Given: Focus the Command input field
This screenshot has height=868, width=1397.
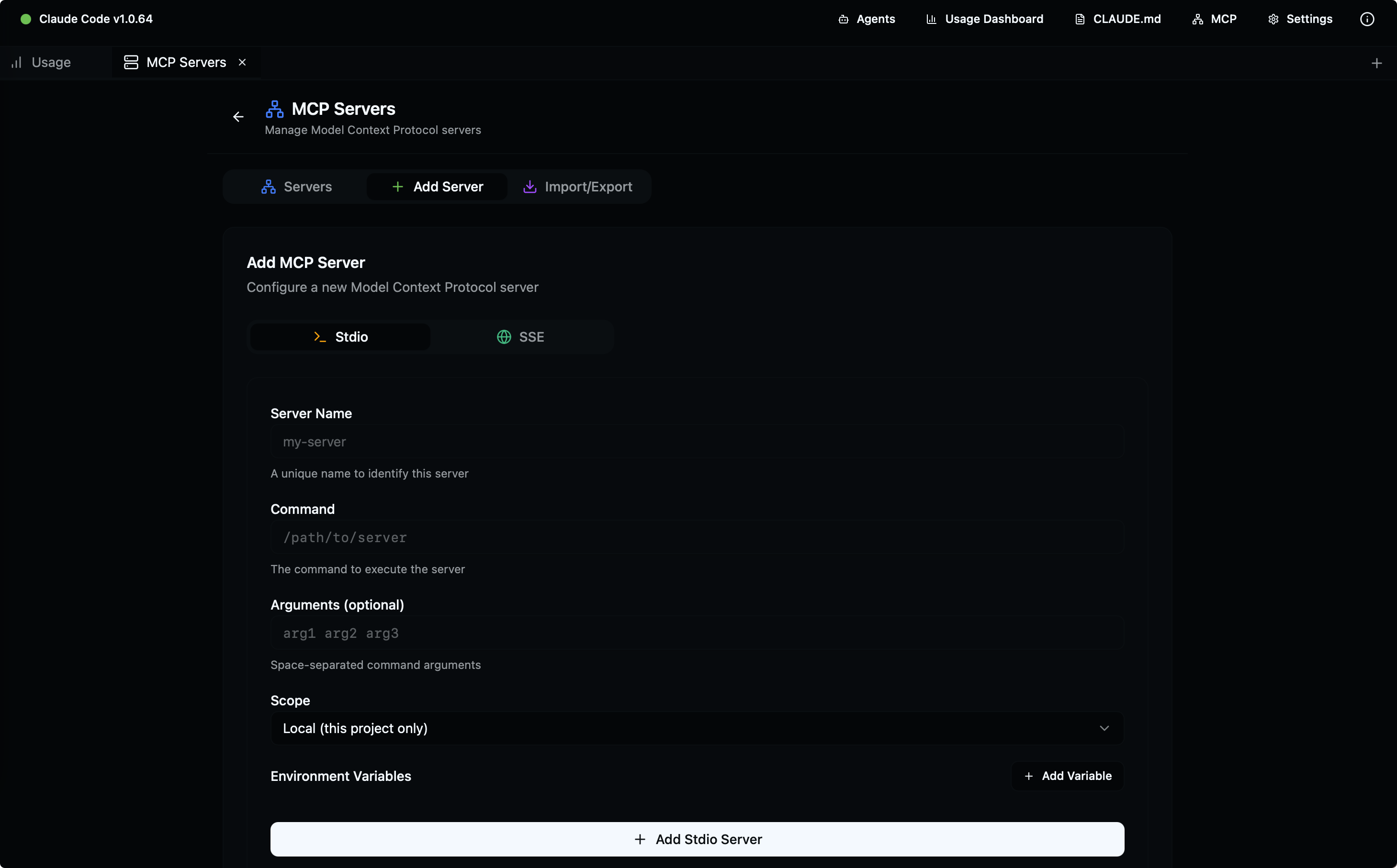Looking at the screenshot, I should (697, 537).
